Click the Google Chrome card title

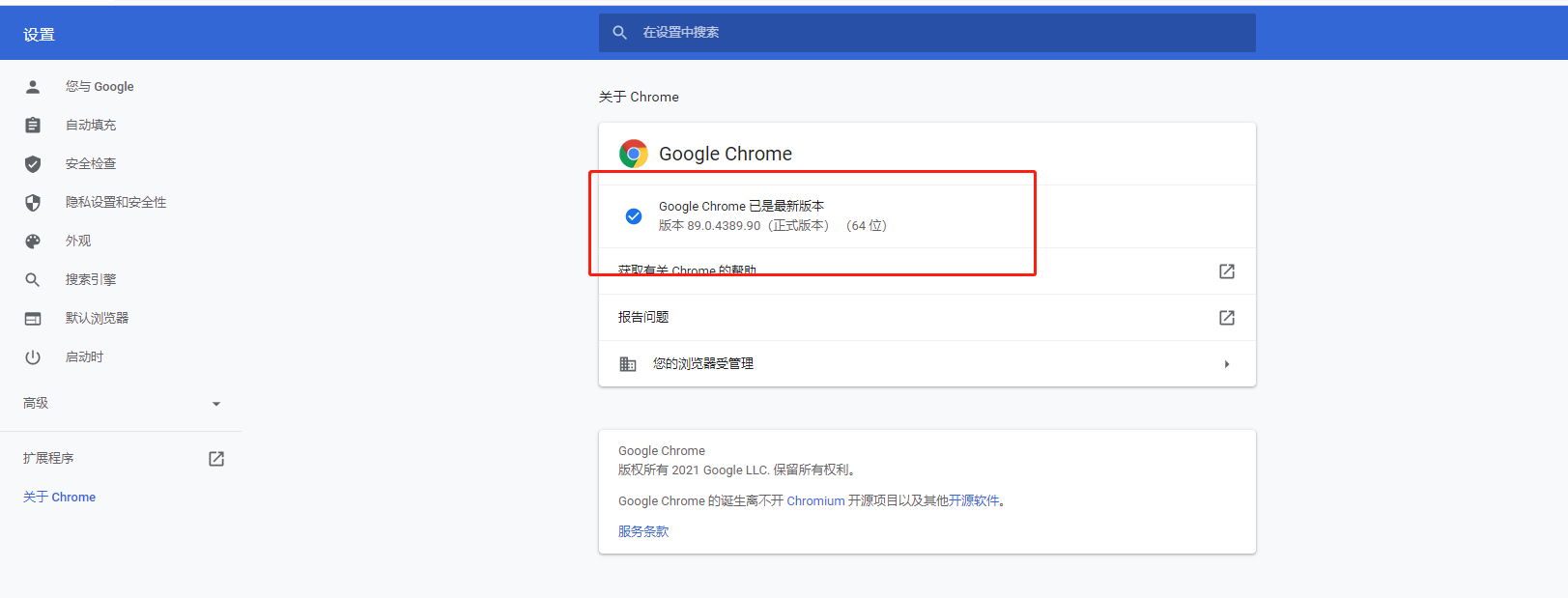(x=726, y=154)
